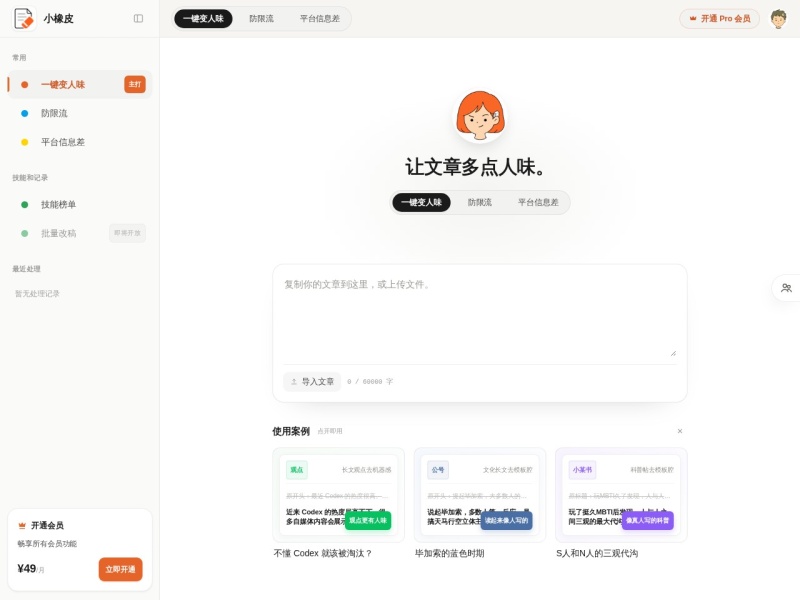Select 一键变人味 pill under the headline
Image resolution: width=800 pixels, height=600 pixels.
pyautogui.click(x=421, y=203)
